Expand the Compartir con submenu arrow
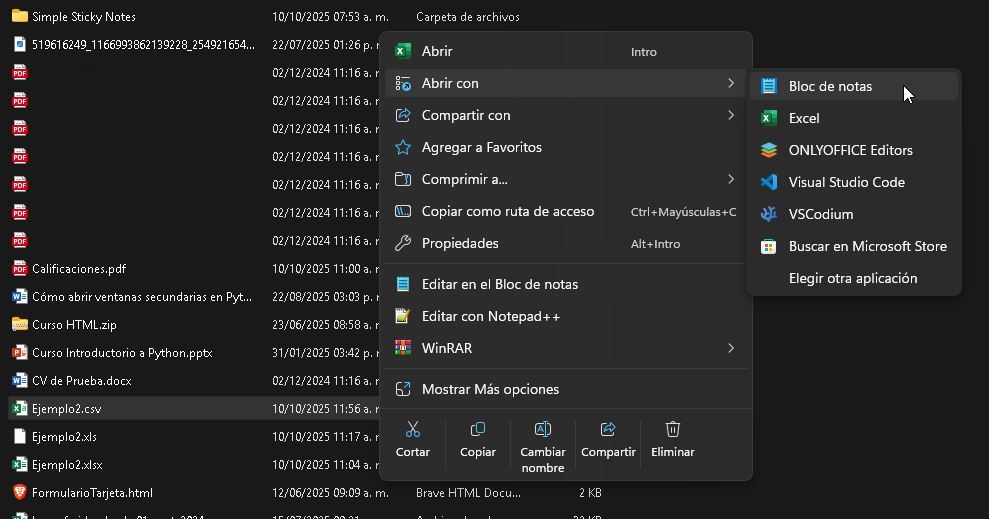The height and width of the screenshot is (519, 989). pos(730,115)
